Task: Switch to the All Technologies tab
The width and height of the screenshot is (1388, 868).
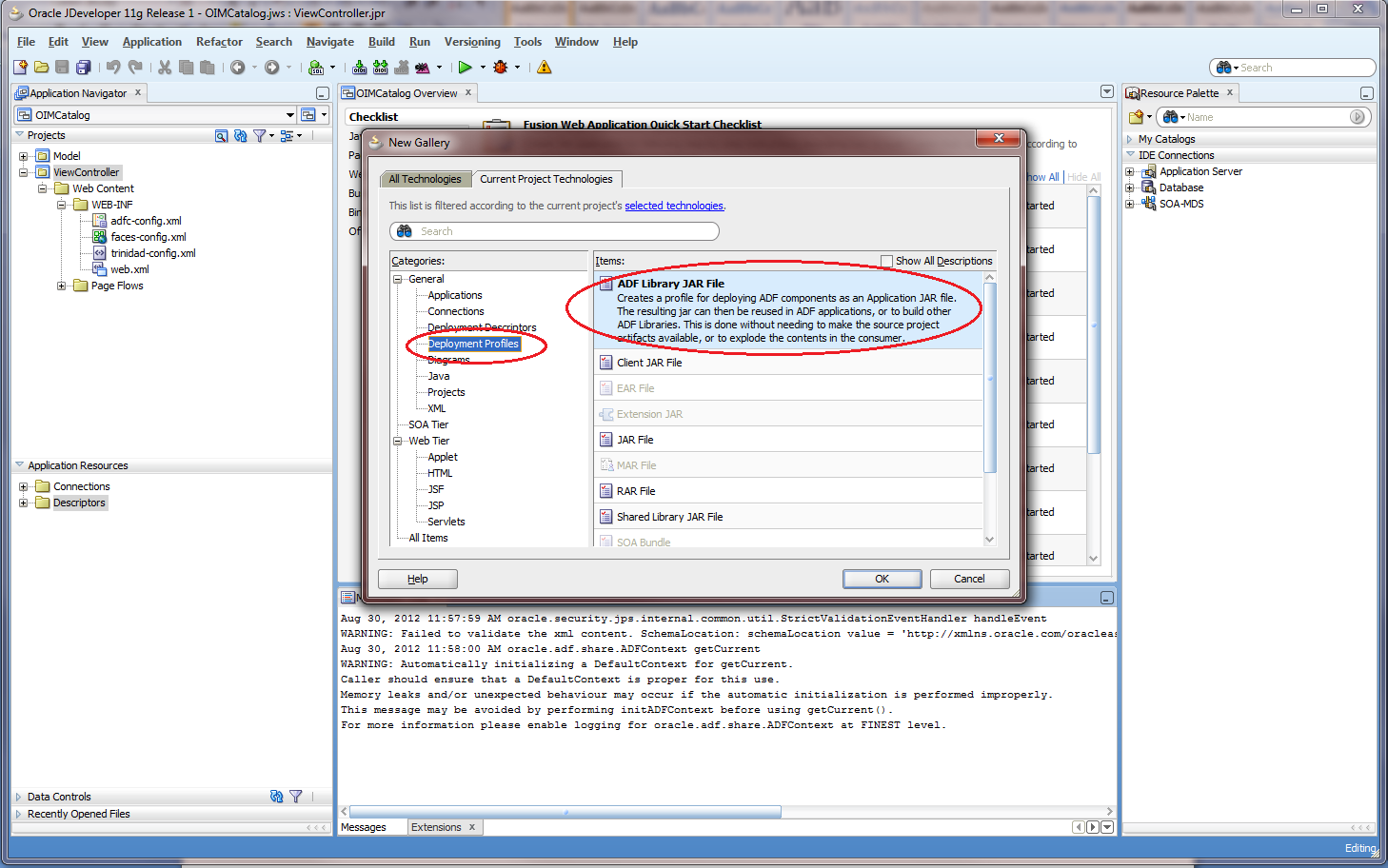Action: pyautogui.click(x=425, y=179)
